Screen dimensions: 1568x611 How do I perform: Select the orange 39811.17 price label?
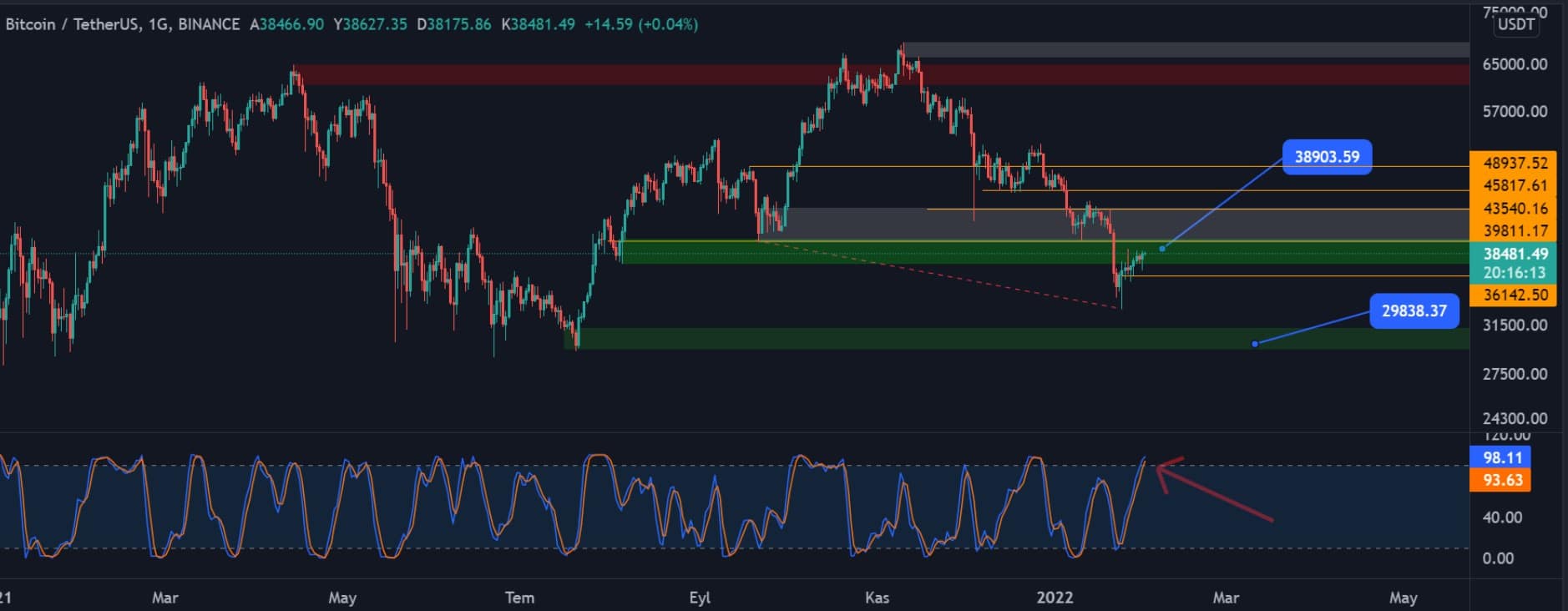click(1515, 230)
